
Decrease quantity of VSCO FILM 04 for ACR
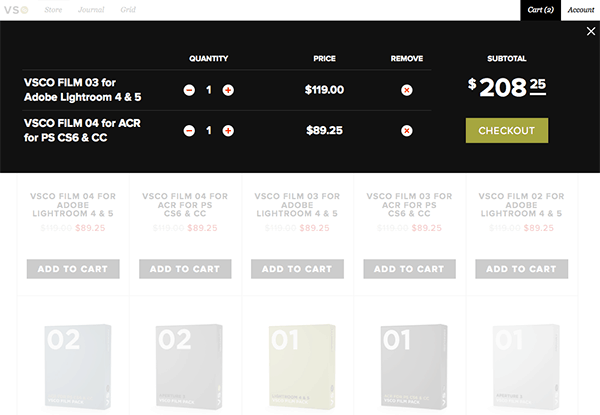tap(189, 131)
